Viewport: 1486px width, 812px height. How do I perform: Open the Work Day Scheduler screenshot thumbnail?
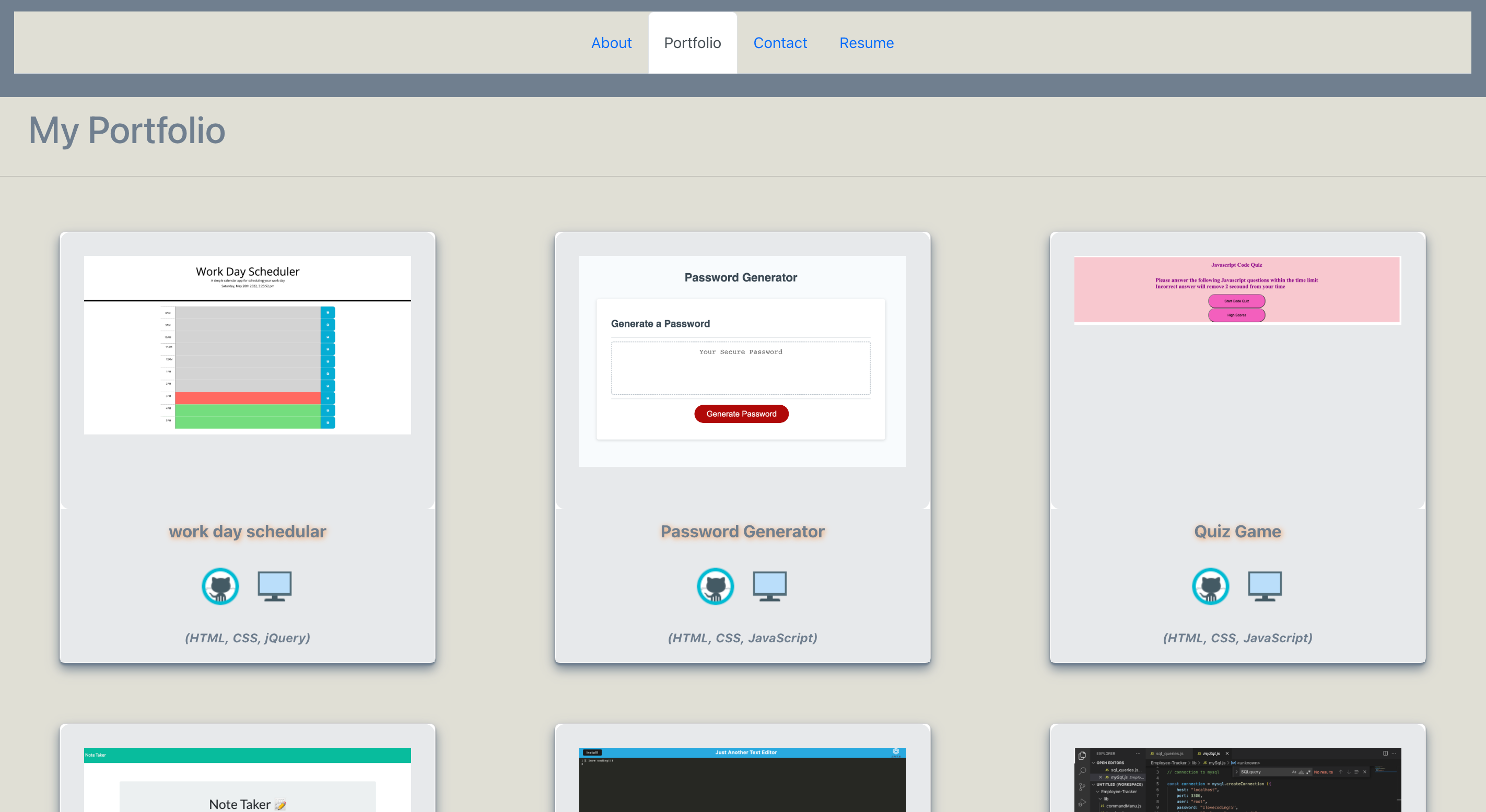pyautogui.click(x=247, y=345)
